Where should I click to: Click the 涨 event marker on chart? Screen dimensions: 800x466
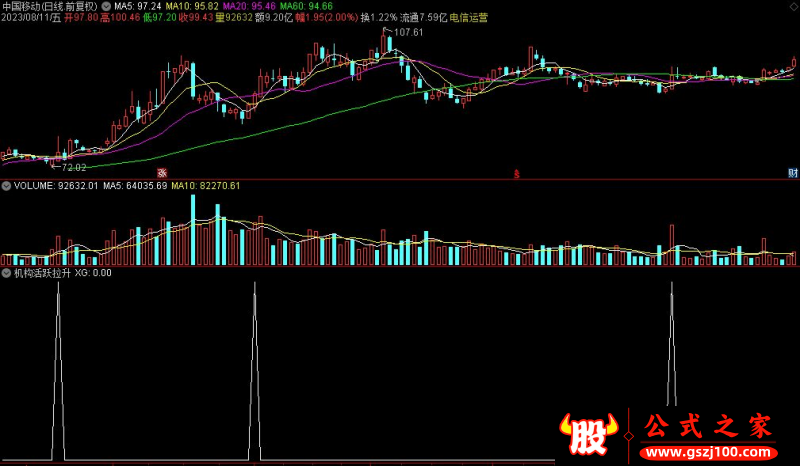click(162, 174)
